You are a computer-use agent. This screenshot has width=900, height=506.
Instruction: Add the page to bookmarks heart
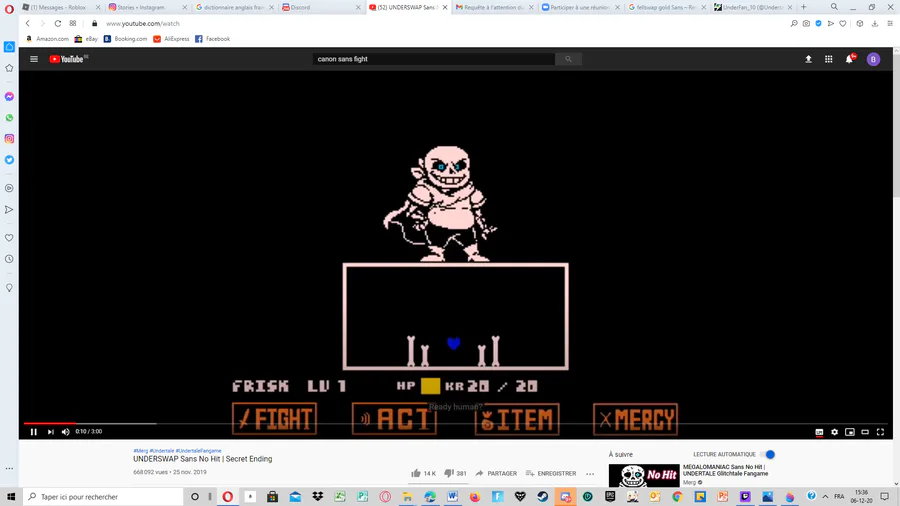pos(843,24)
